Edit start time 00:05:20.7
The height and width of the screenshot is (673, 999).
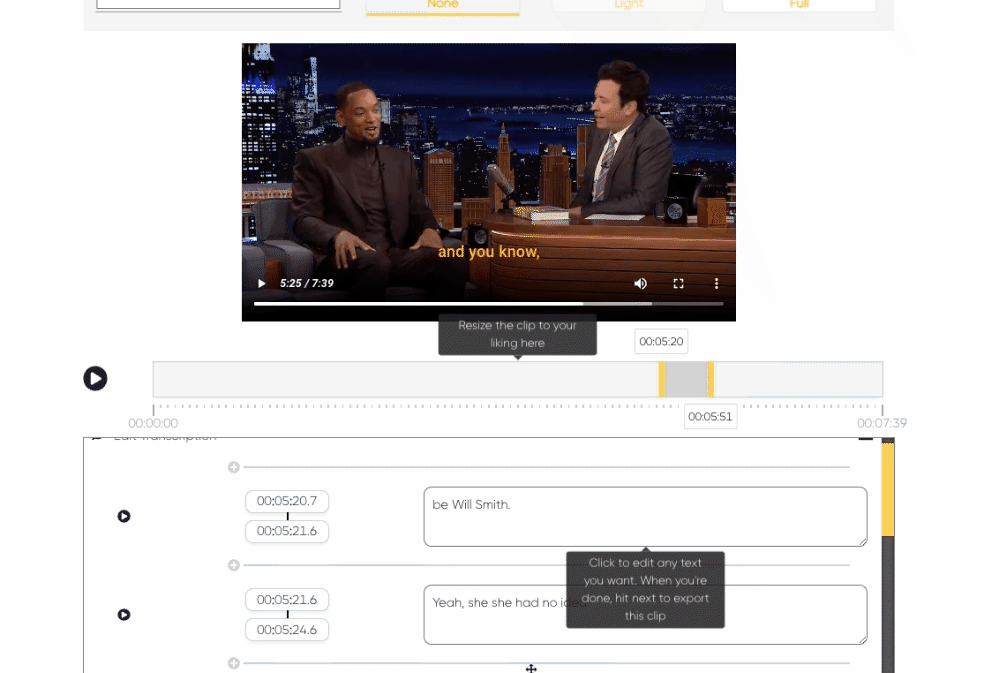[x=287, y=501]
